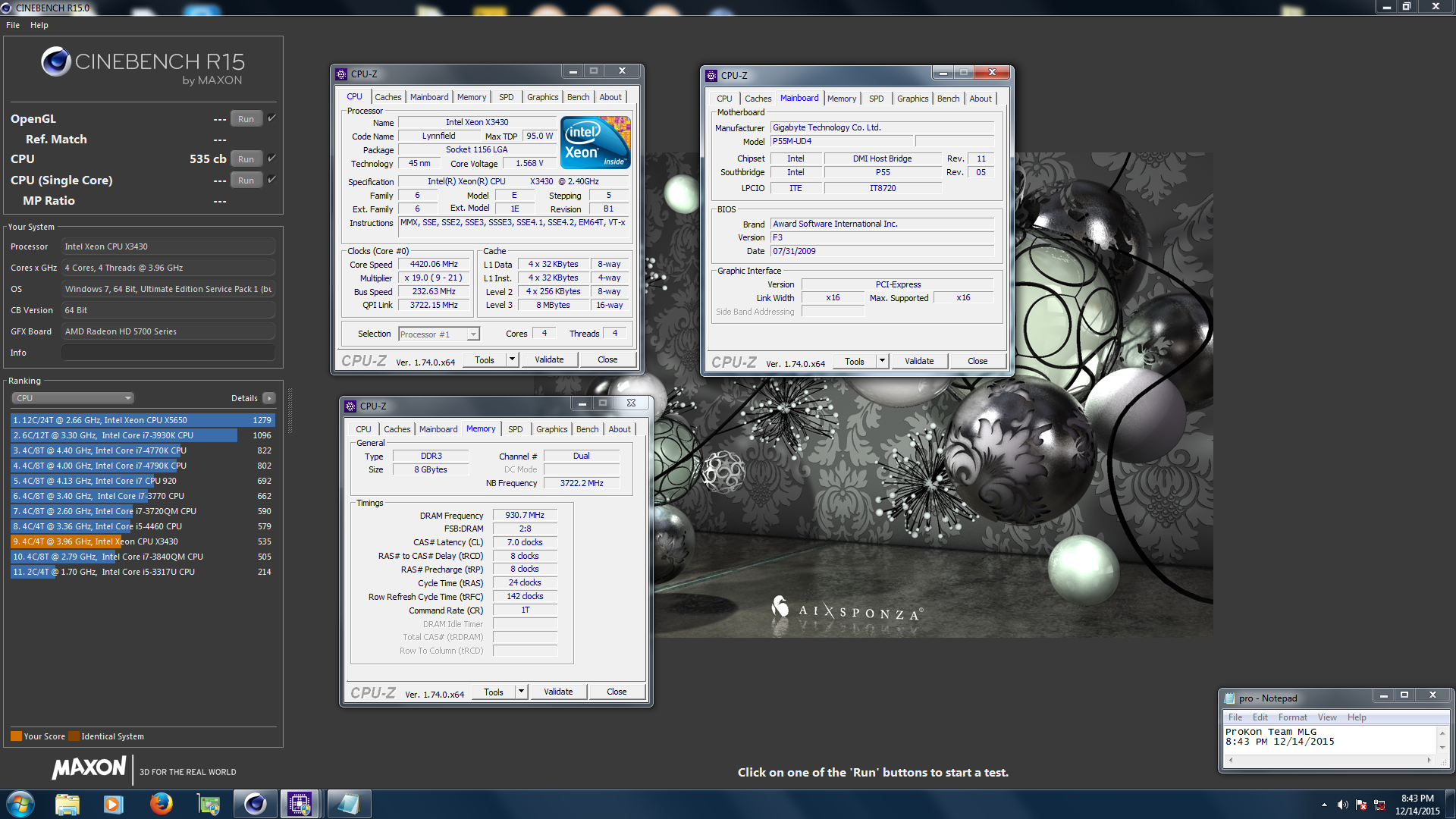Run the OpenGL benchmark
This screenshot has width=1456, height=819.
click(246, 118)
